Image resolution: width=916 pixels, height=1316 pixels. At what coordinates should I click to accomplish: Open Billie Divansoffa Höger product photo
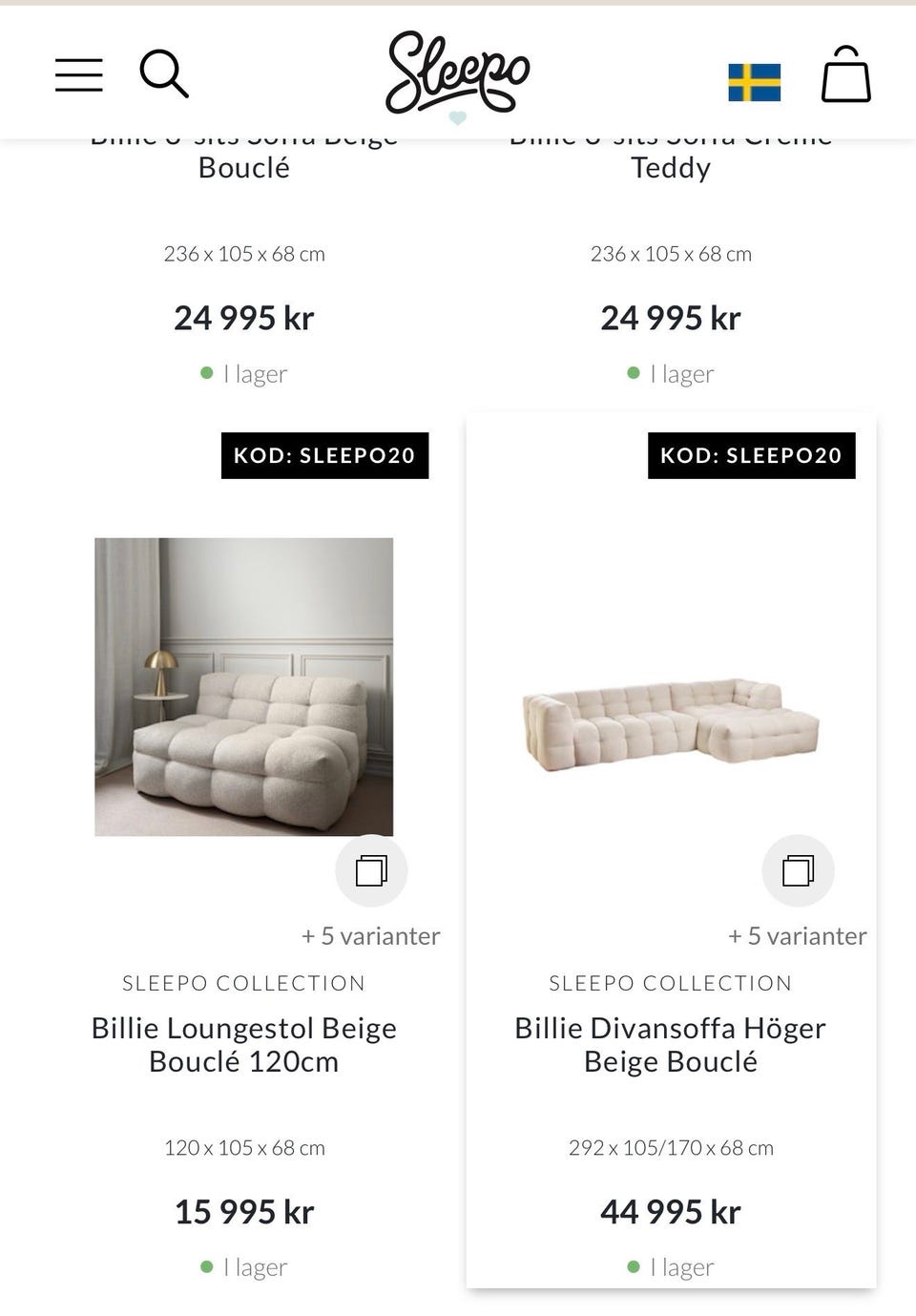[x=671, y=727]
